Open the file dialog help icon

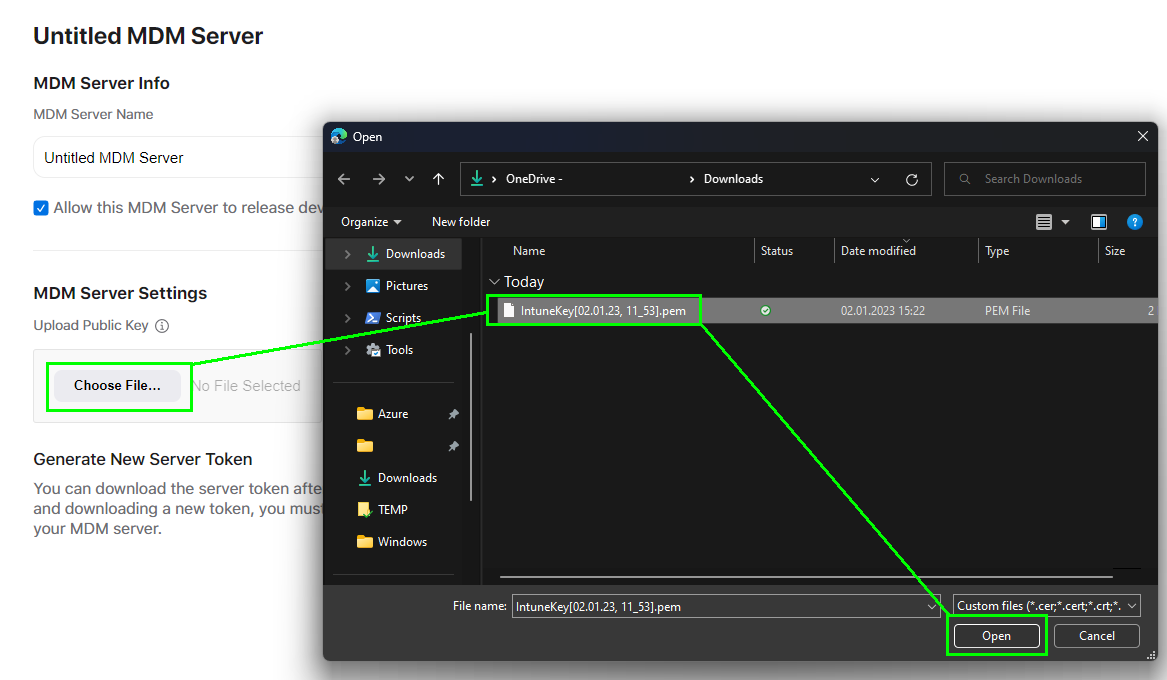tap(1134, 222)
